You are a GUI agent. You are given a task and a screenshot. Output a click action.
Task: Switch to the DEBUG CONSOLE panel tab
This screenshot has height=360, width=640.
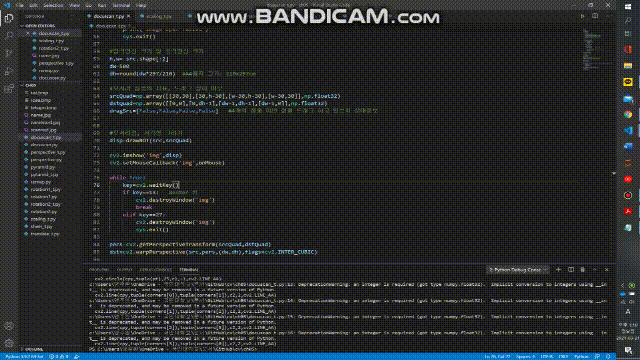[156, 270]
